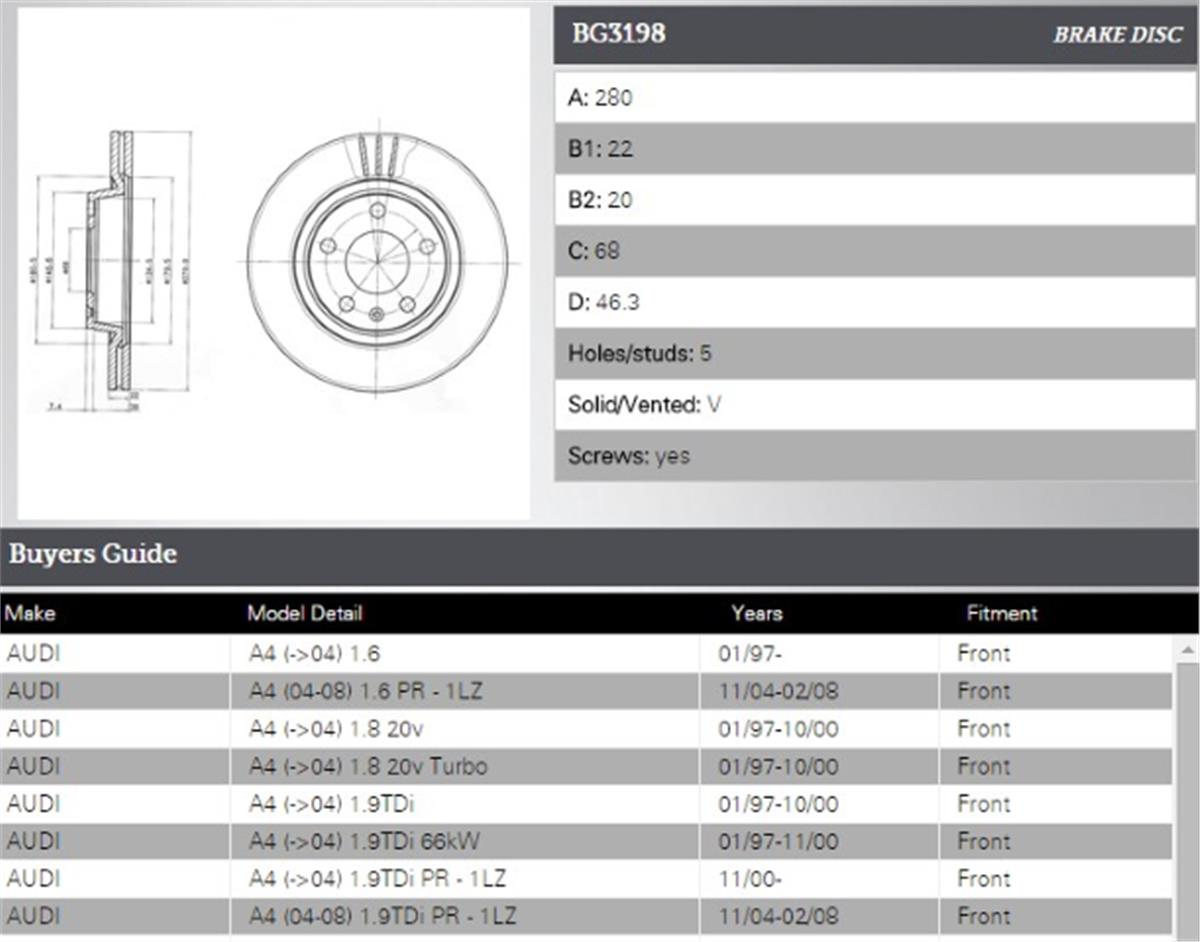This screenshot has width=1200, height=942.
Task: Click Front fitment in the A4 (->04) 1.6 row
Action: pos(1056,654)
